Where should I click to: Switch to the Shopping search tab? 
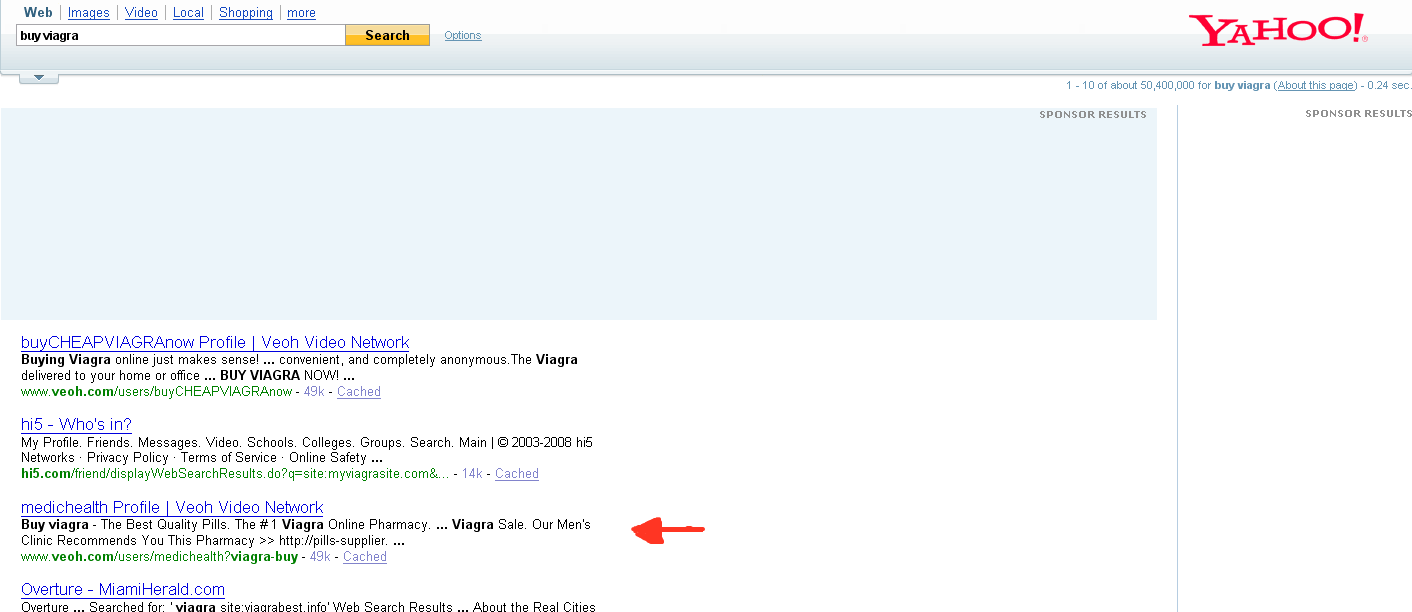click(246, 13)
